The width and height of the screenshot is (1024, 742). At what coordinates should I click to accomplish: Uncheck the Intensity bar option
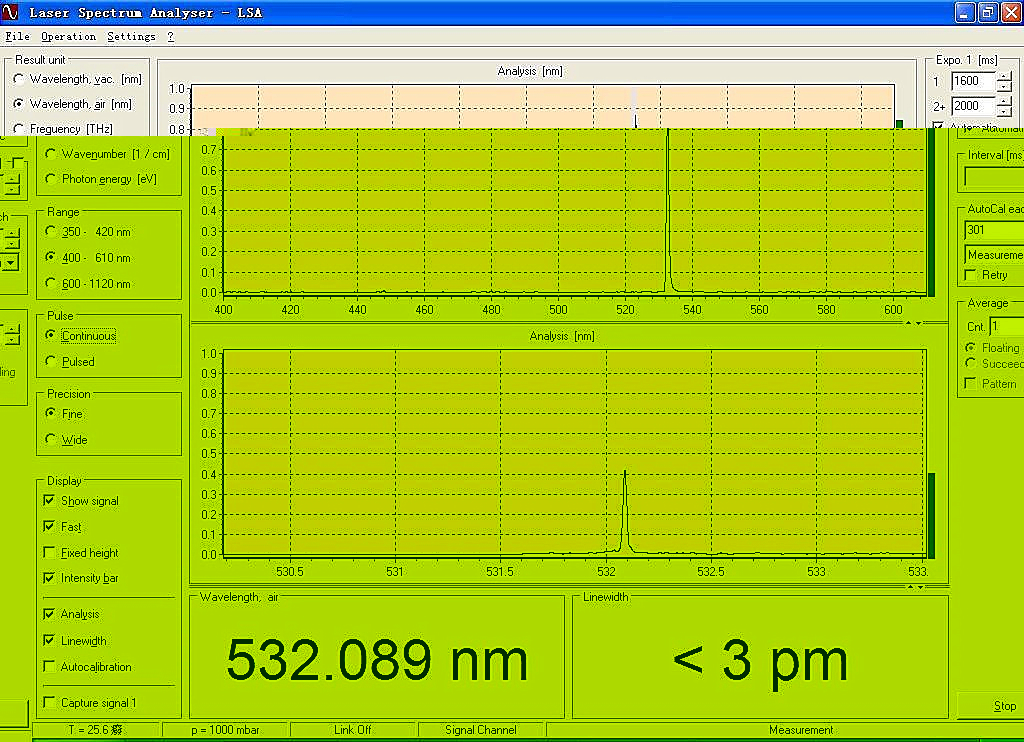tap(50, 578)
